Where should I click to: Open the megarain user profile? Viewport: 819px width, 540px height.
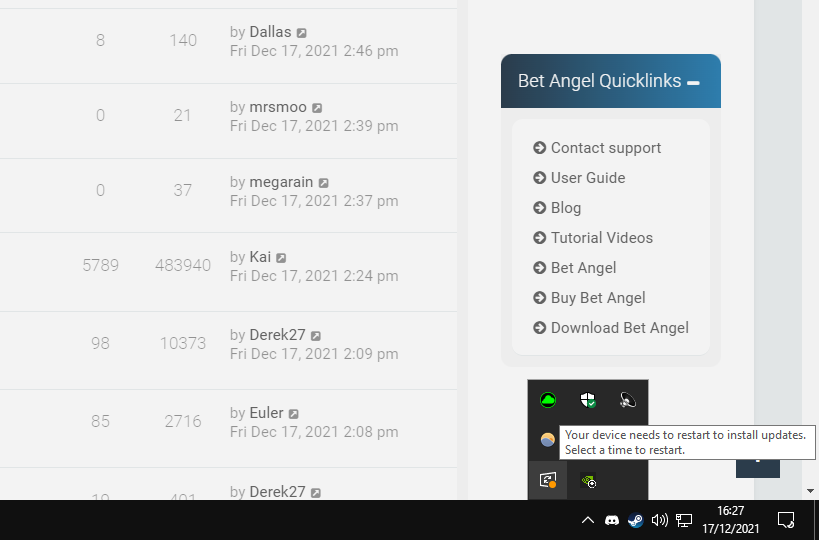coord(281,182)
